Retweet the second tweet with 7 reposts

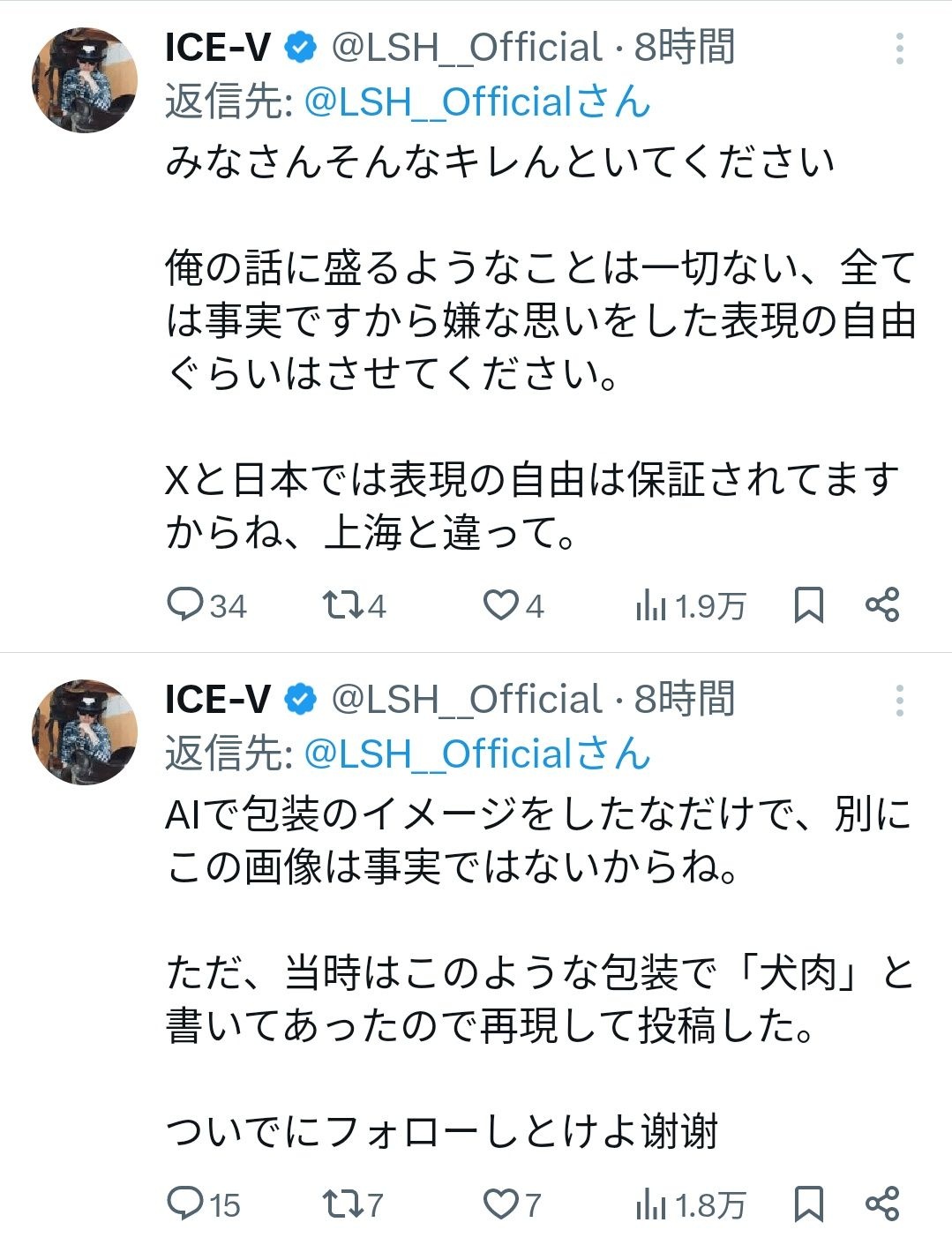pos(353,1204)
